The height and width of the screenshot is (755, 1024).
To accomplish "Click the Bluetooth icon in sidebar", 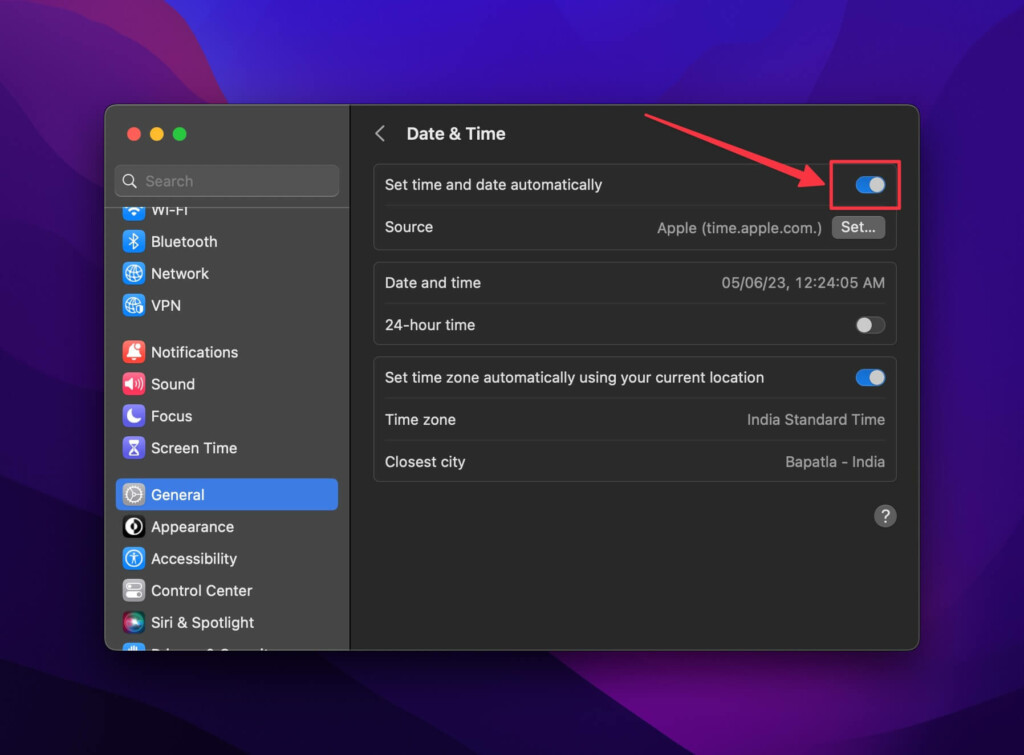I will 134,242.
